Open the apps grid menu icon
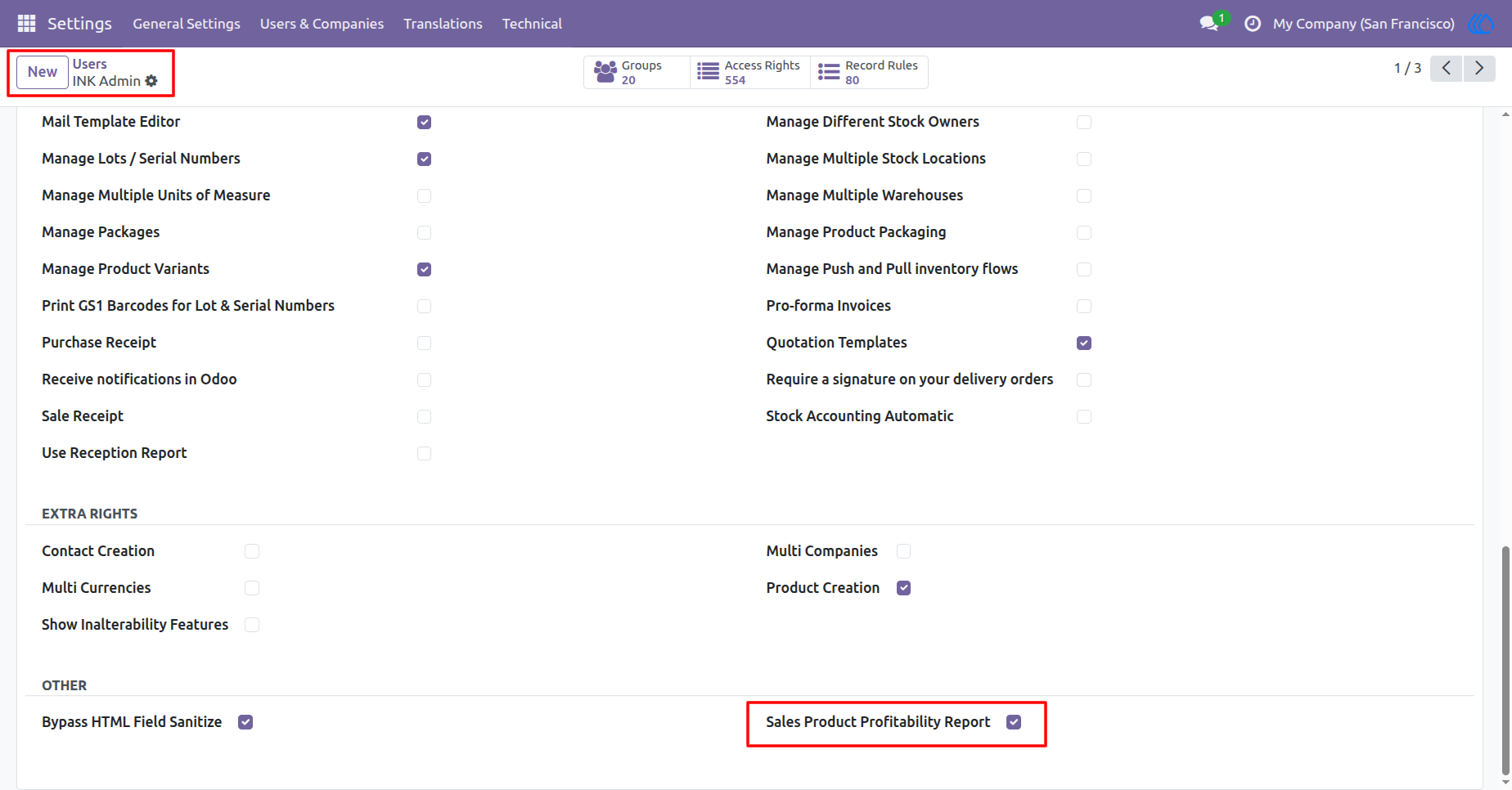The height and width of the screenshot is (790, 1512). [26, 24]
